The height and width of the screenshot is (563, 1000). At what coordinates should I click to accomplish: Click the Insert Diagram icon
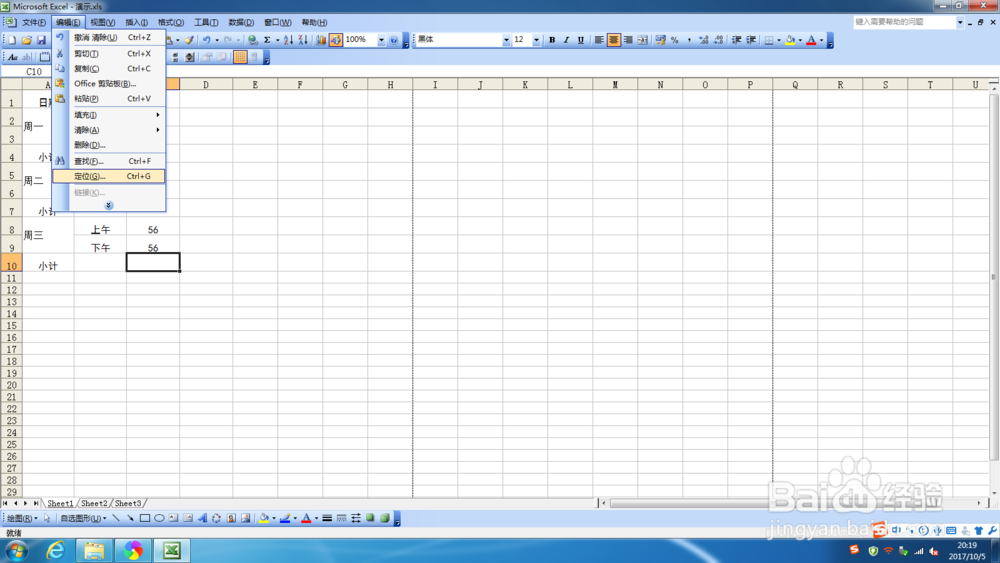coord(217,518)
